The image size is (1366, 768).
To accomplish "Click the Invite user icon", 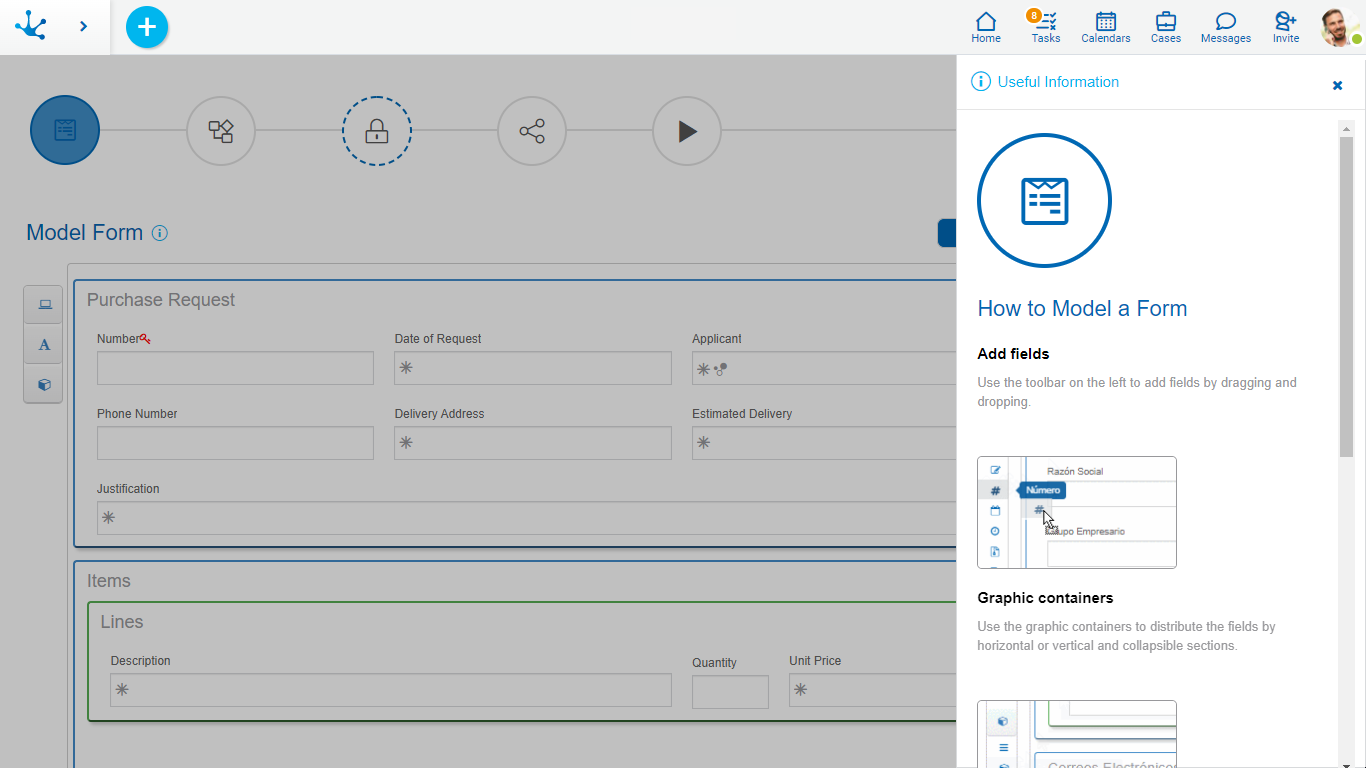I will (x=1286, y=27).
